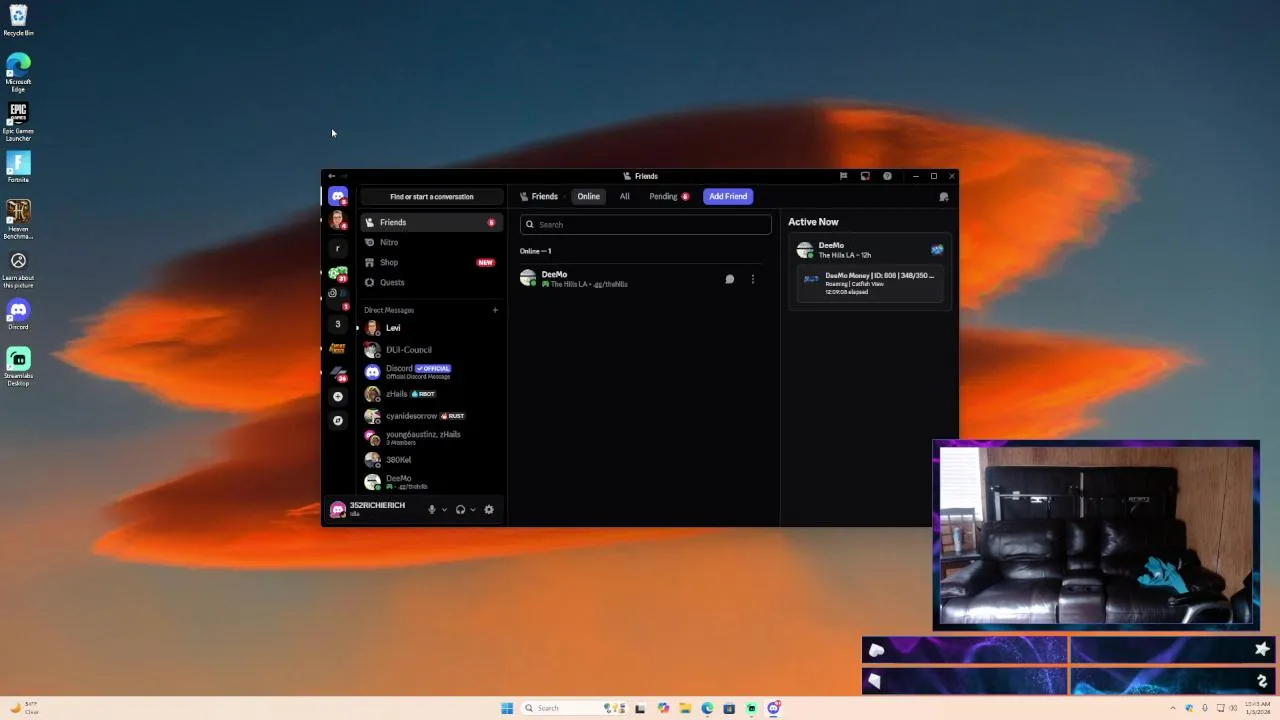Image resolution: width=1280 pixels, height=720 pixels.
Task: Open DM with cyanidesorrow
Action: coord(431,416)
